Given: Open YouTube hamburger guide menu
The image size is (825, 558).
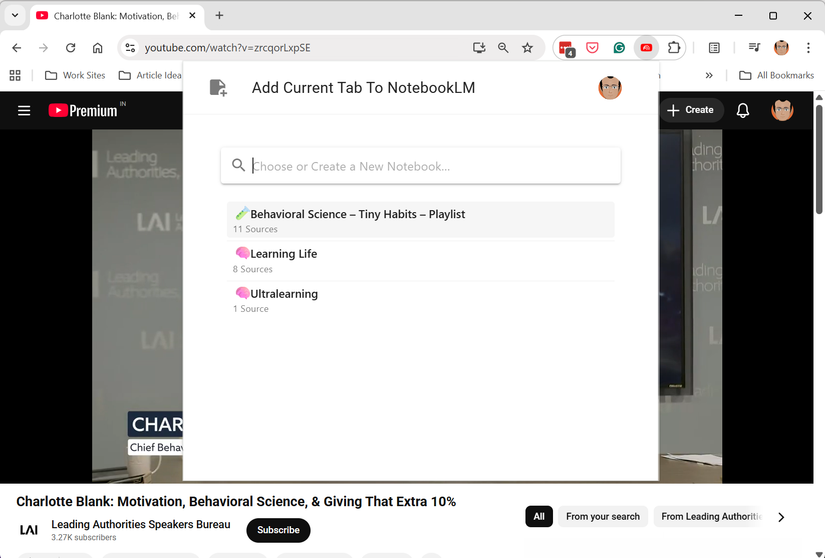Looking at the screenshot, I should [x=24, y=110].
